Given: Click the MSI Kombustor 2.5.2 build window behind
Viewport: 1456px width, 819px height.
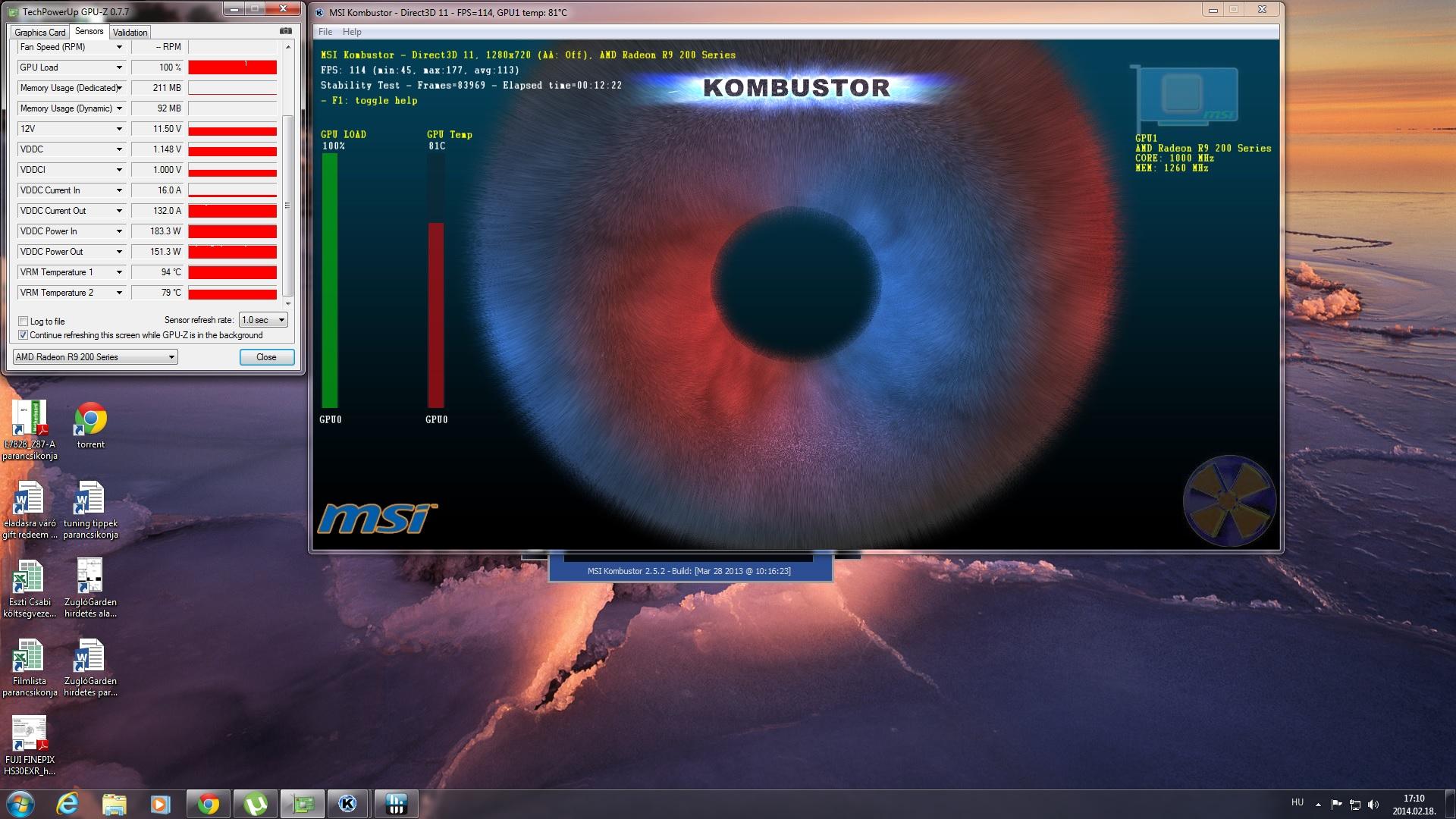Looking at the screenshot, I should 689,570.
